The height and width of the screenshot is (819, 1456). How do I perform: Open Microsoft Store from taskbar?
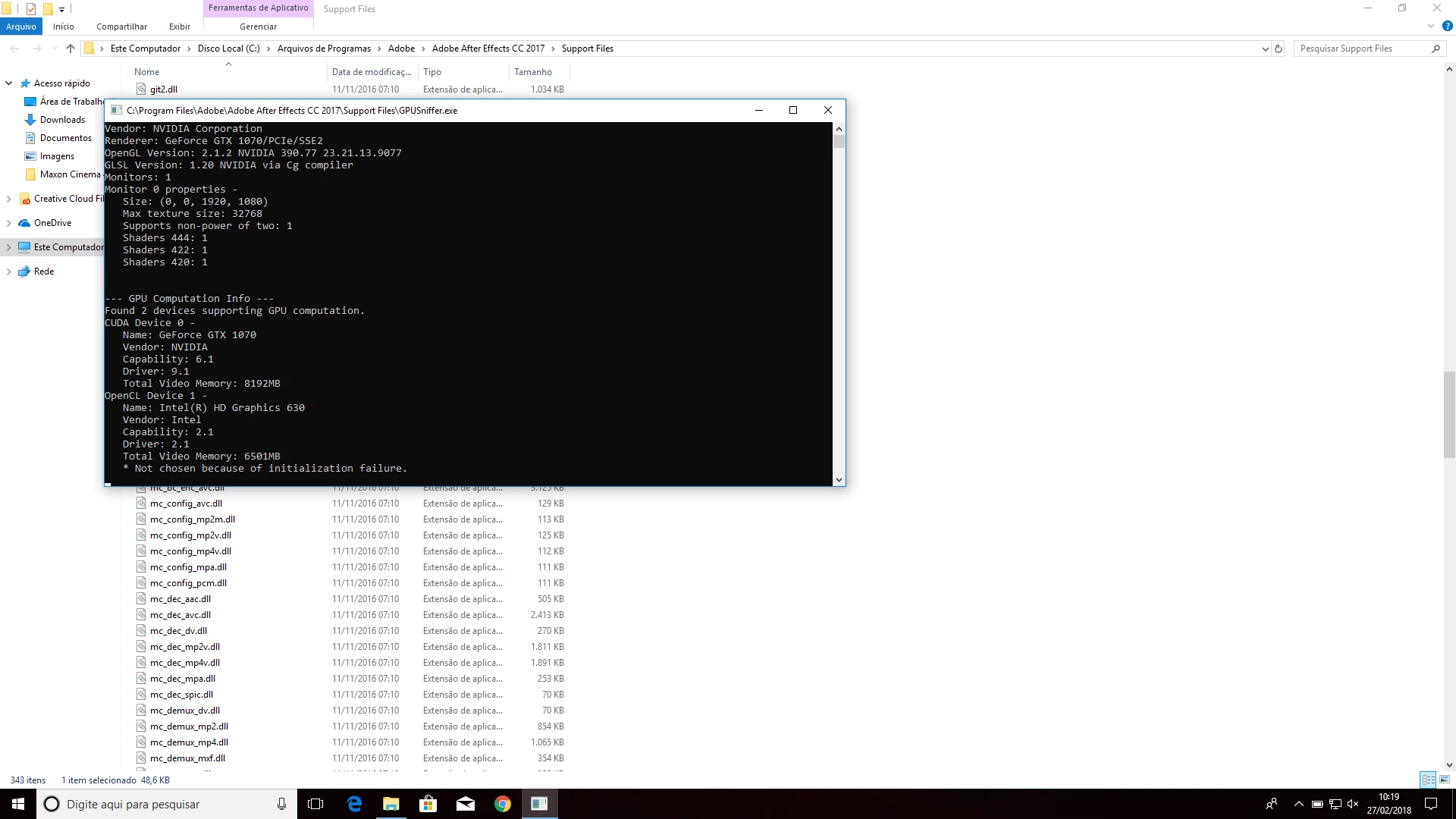coord(428,804)
